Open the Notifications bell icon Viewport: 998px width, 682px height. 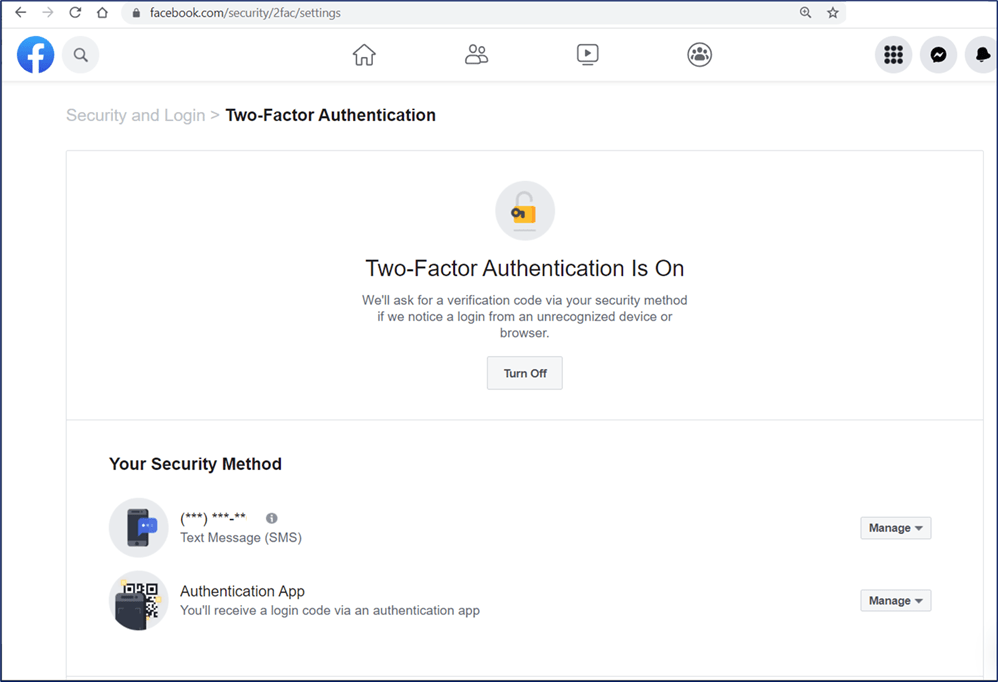tap(980, 55)
